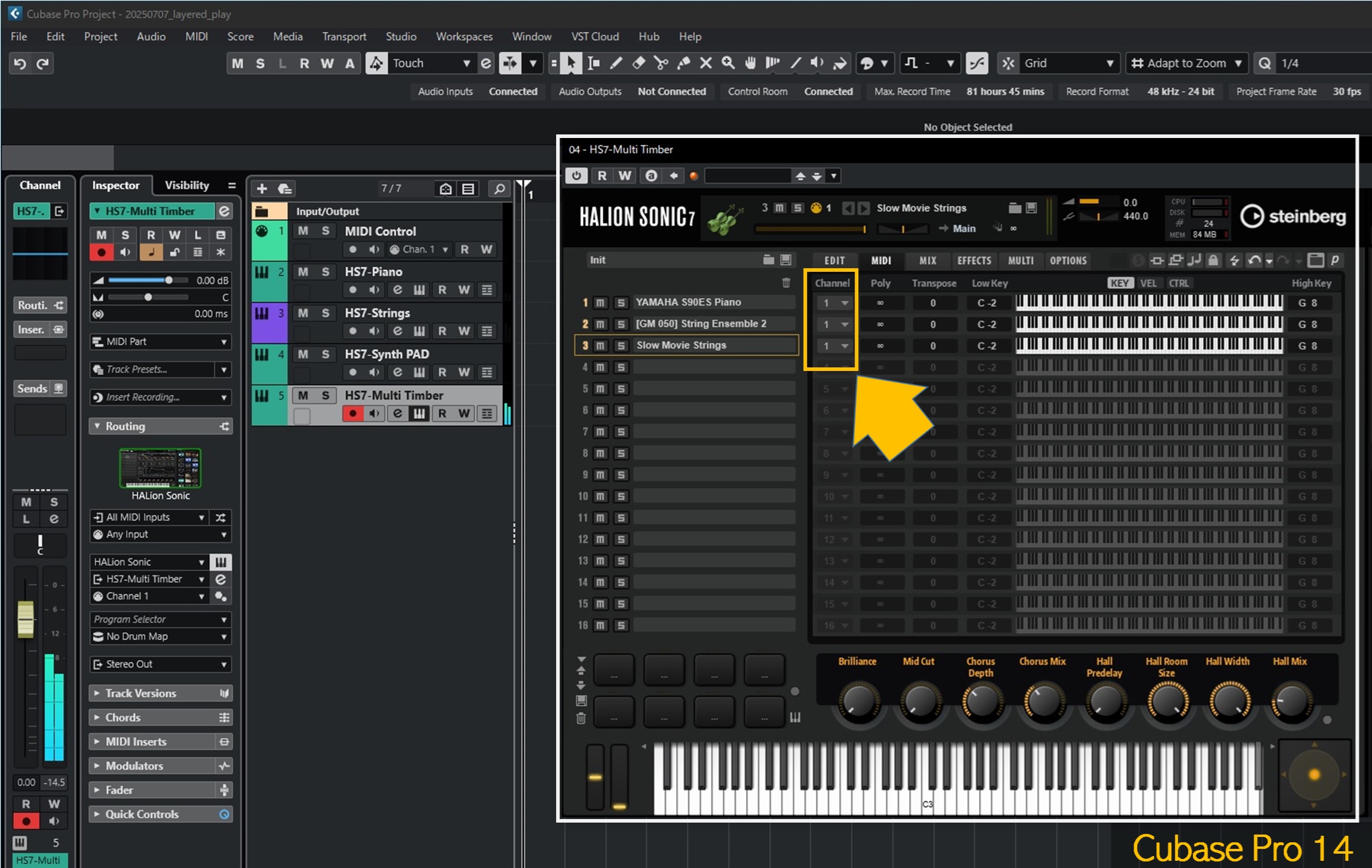Click the Add Track plus icon
Viewport: 1372px width, 868px height.
pyautogui.click(x=262, y=189)
